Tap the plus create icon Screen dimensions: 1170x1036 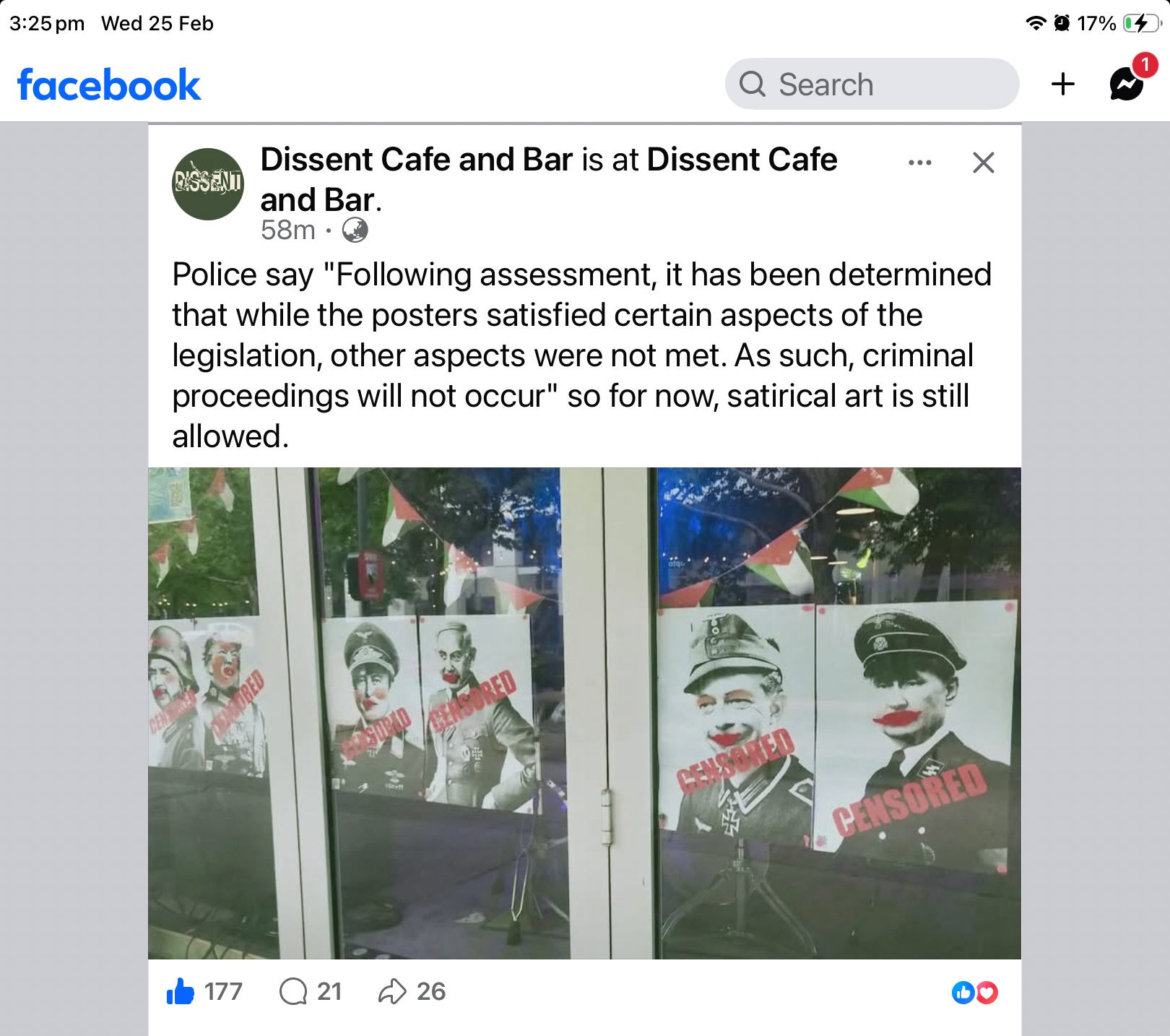click(x=1063, y=84)
